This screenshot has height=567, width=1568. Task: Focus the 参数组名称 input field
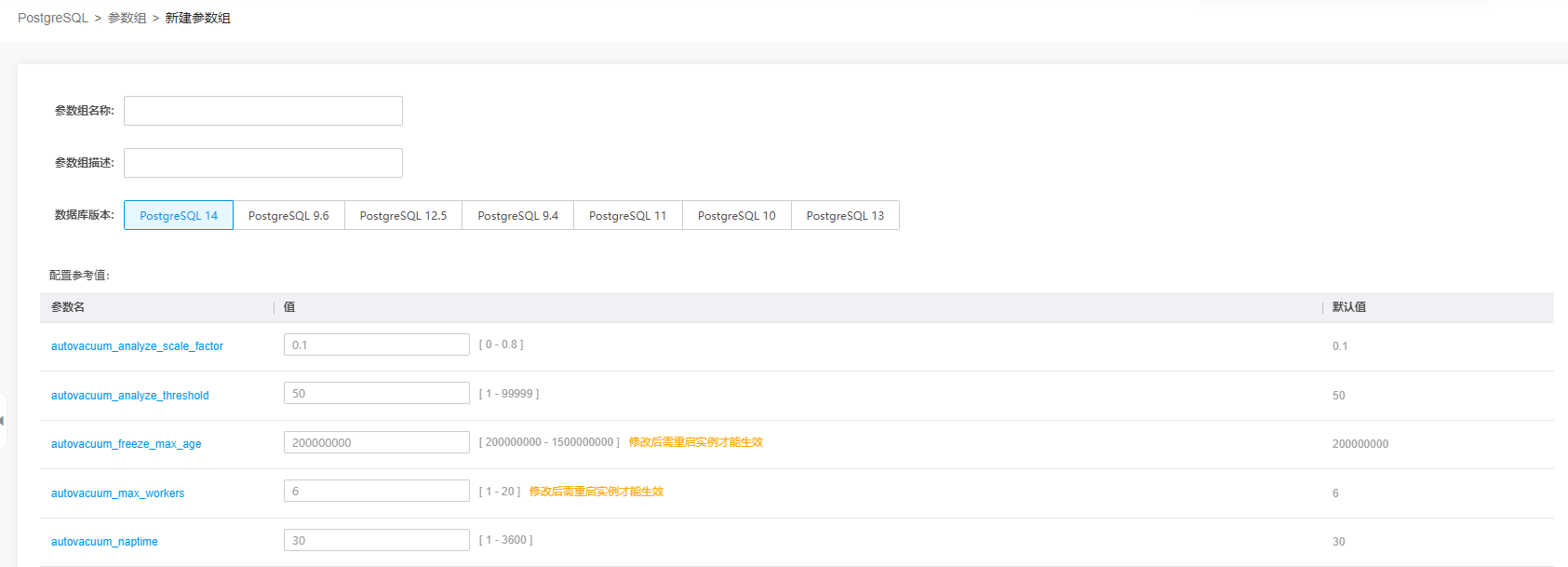263,111
